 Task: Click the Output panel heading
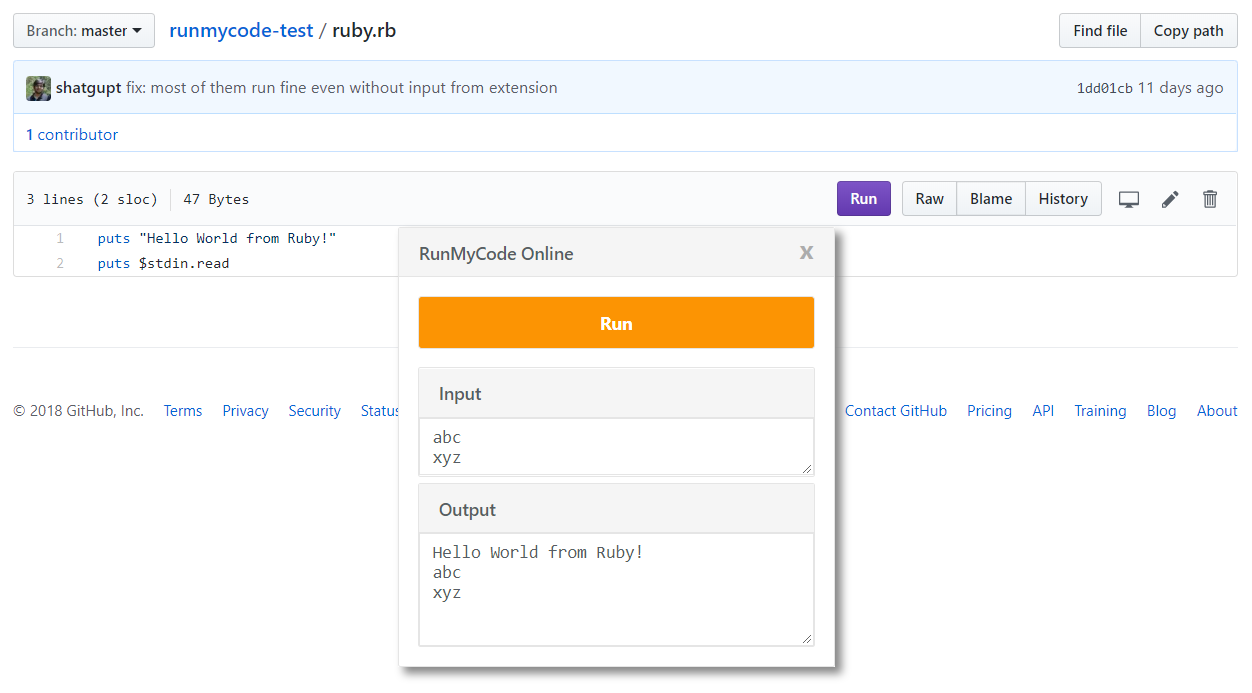coord(616,509)
